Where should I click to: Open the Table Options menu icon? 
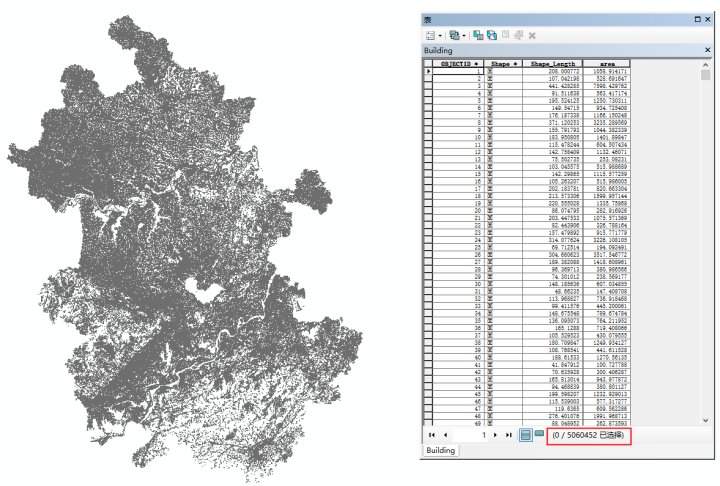coord(430,35)
